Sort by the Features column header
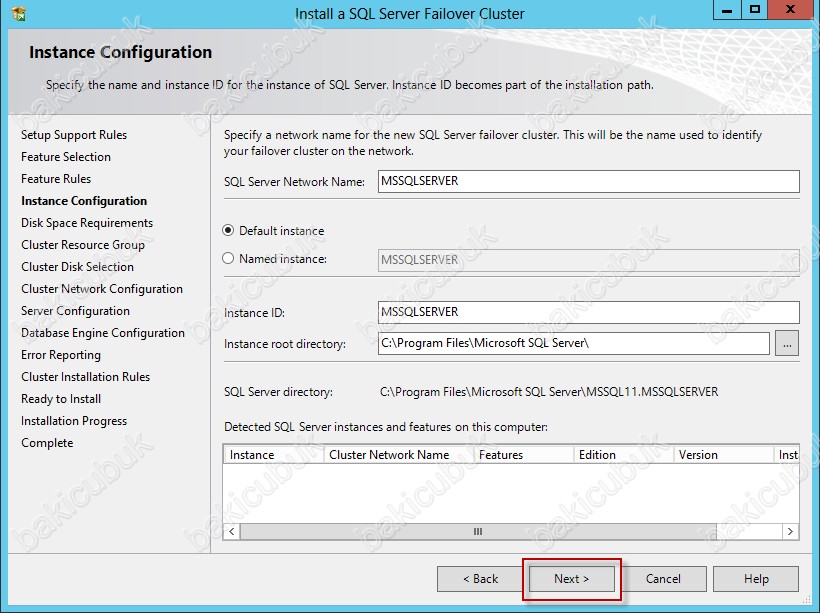Screen dimensions: 820x613 (523, 455)
